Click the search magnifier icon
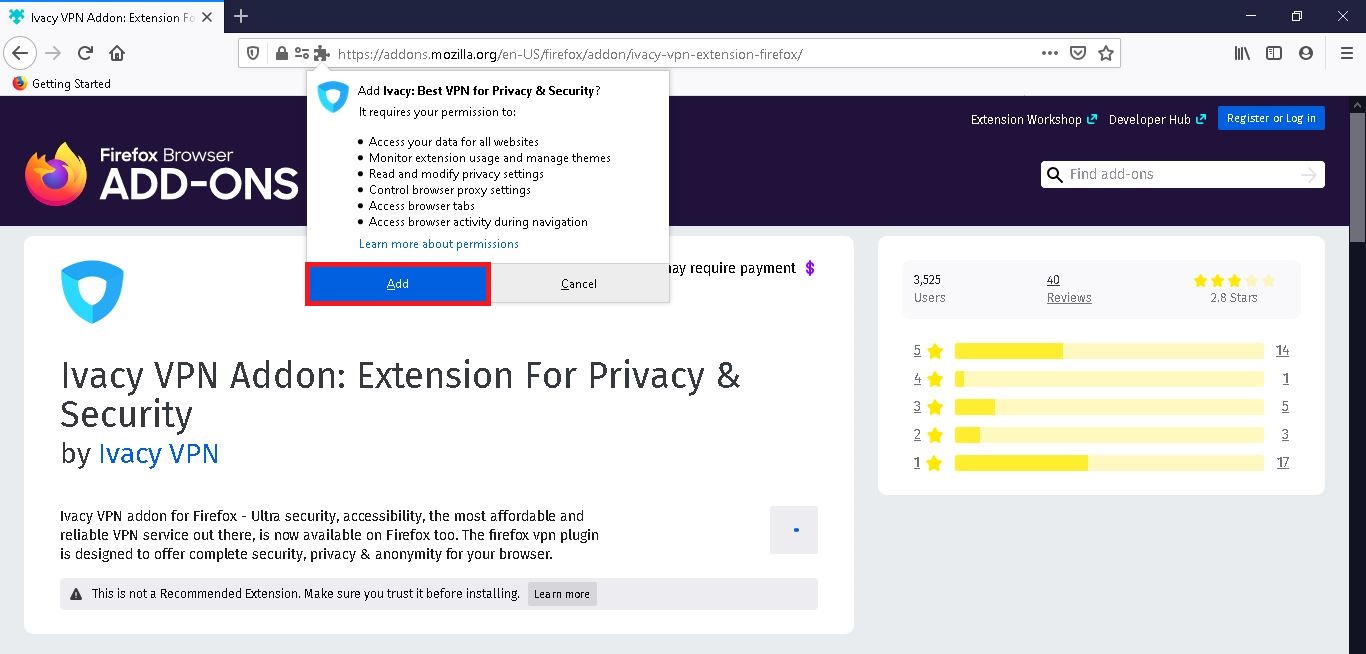 point(1054,175)
